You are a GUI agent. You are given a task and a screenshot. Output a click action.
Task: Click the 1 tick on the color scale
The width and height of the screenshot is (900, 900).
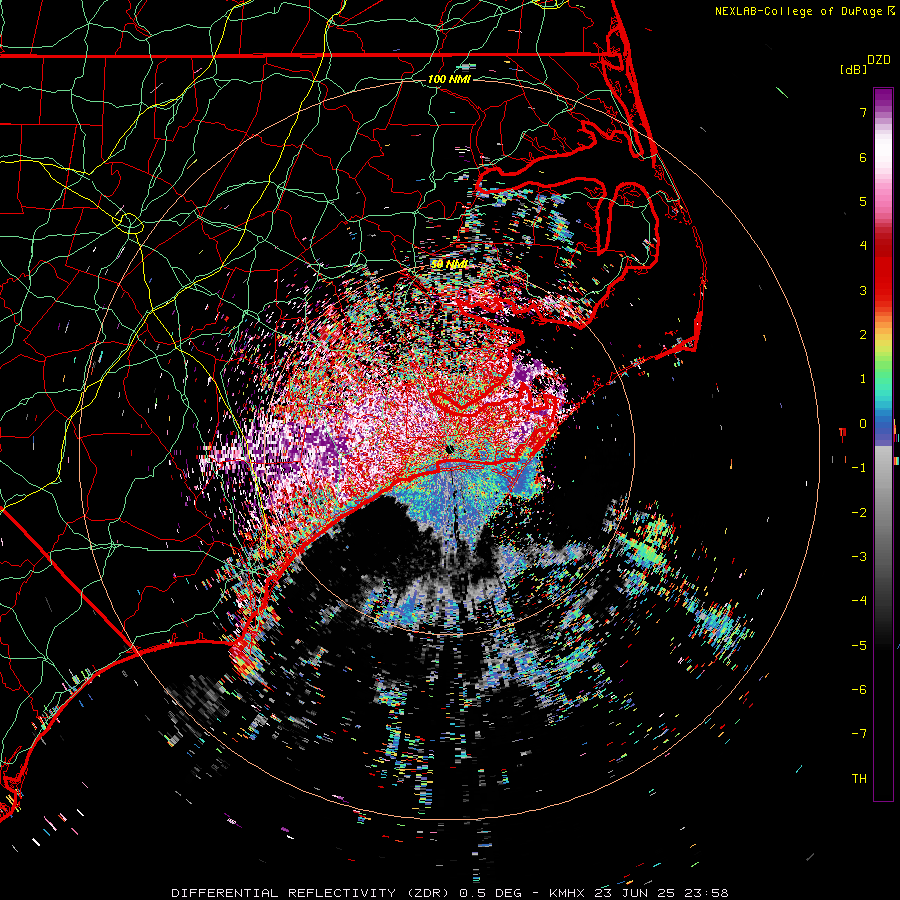(863, 379)
